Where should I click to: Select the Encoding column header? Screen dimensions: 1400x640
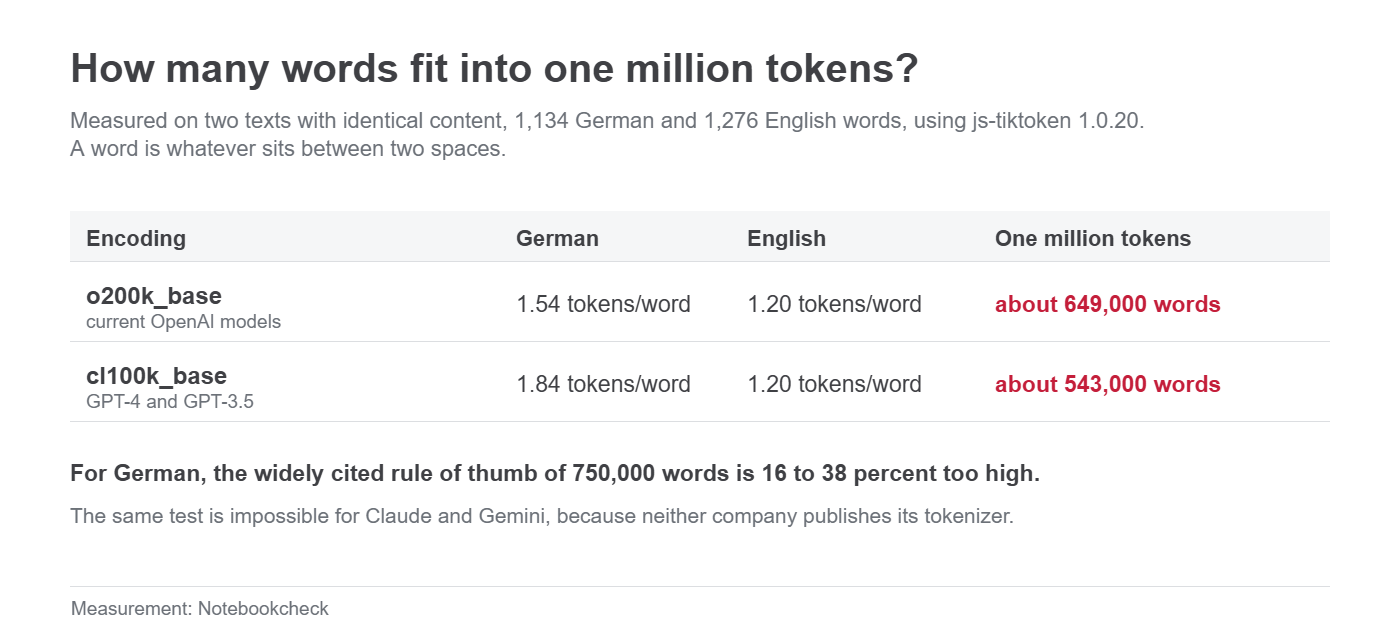click(136, 238)
